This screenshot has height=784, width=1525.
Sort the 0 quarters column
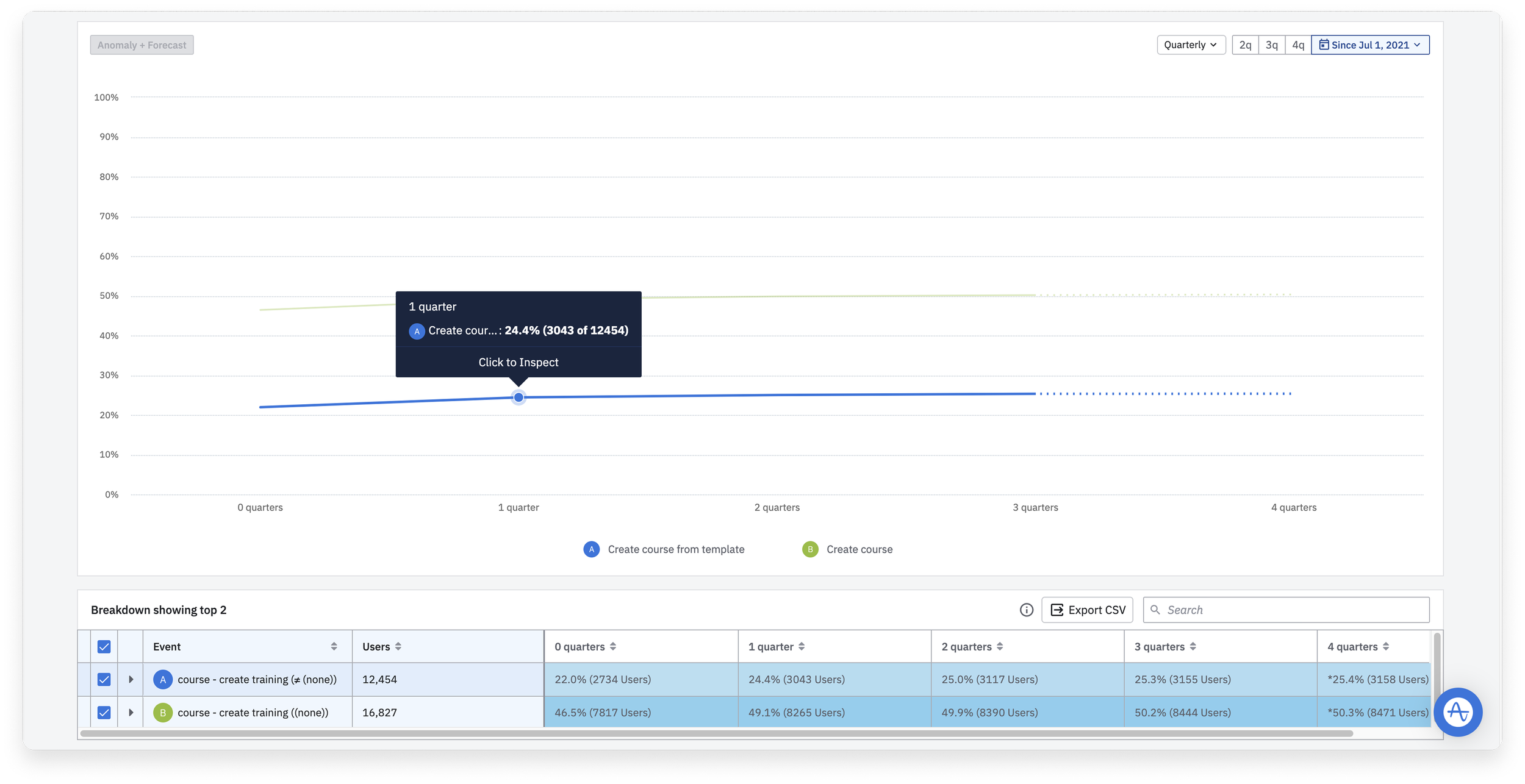pyautogui.click(x=613, y=646)
